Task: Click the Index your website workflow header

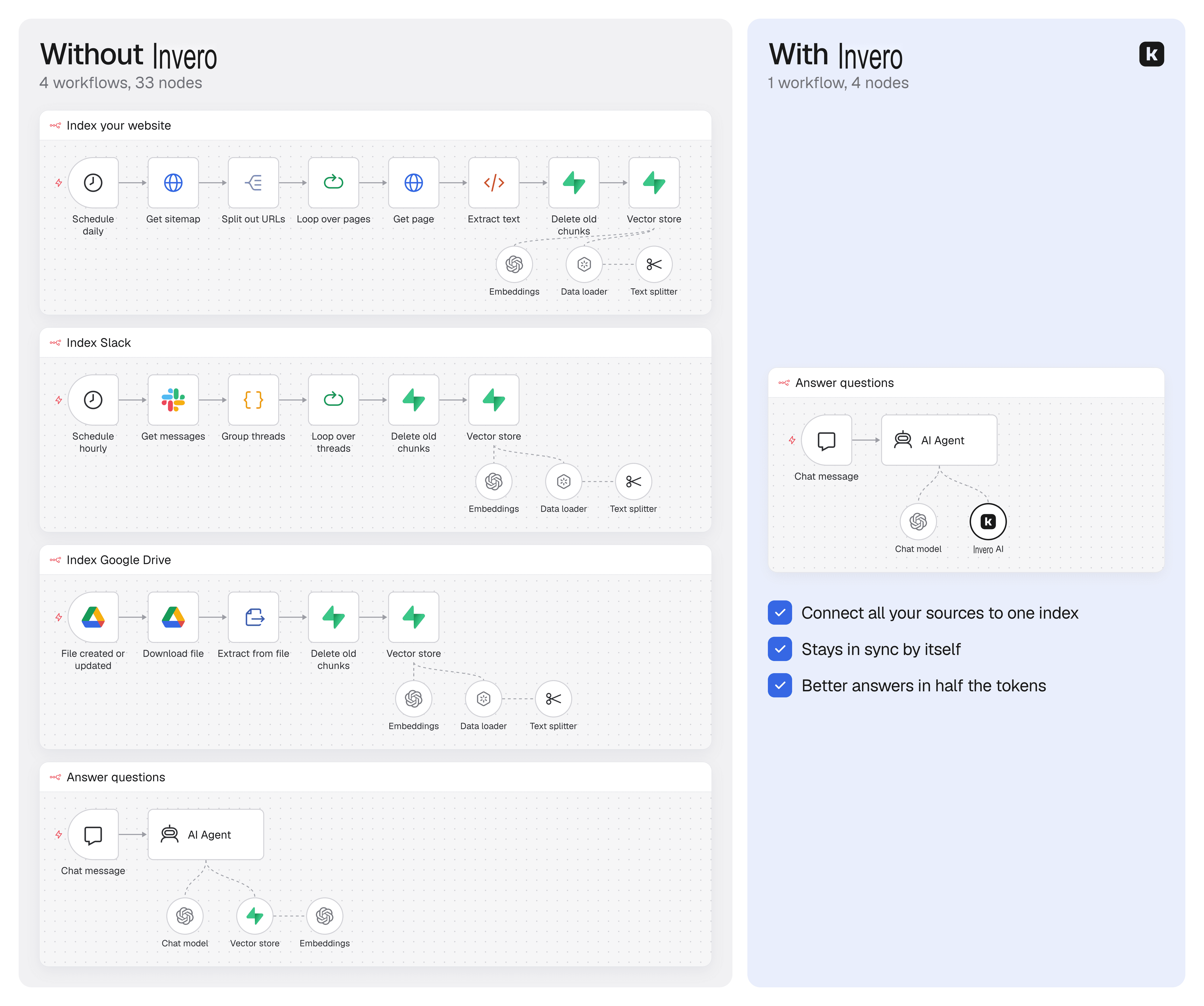Action: pos(376,126)
